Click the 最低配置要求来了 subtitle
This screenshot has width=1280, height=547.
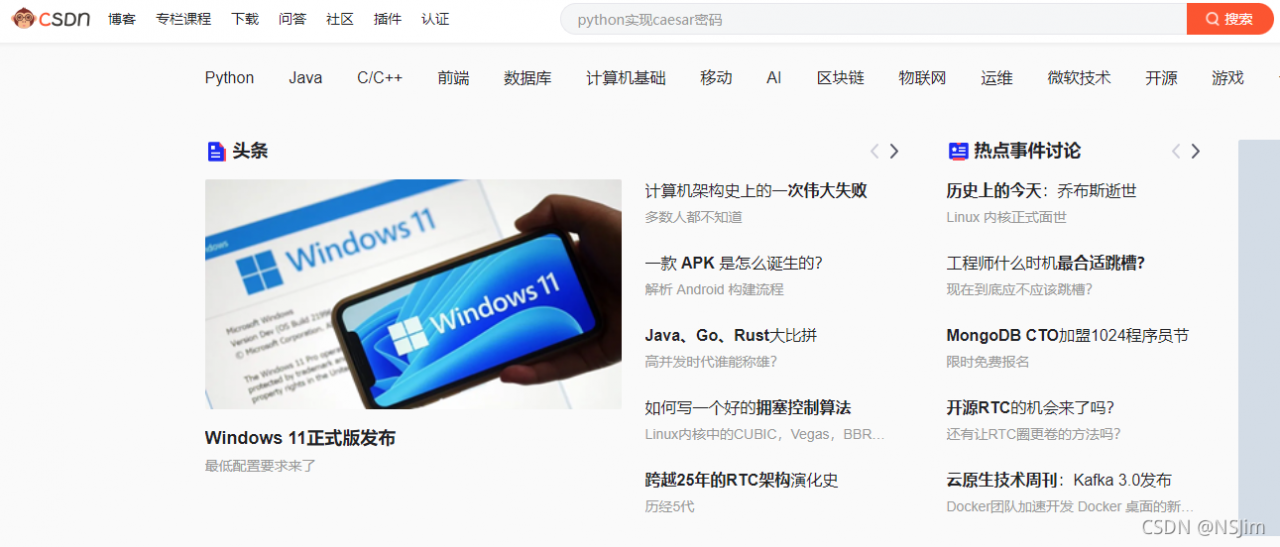tap(260, 466)
